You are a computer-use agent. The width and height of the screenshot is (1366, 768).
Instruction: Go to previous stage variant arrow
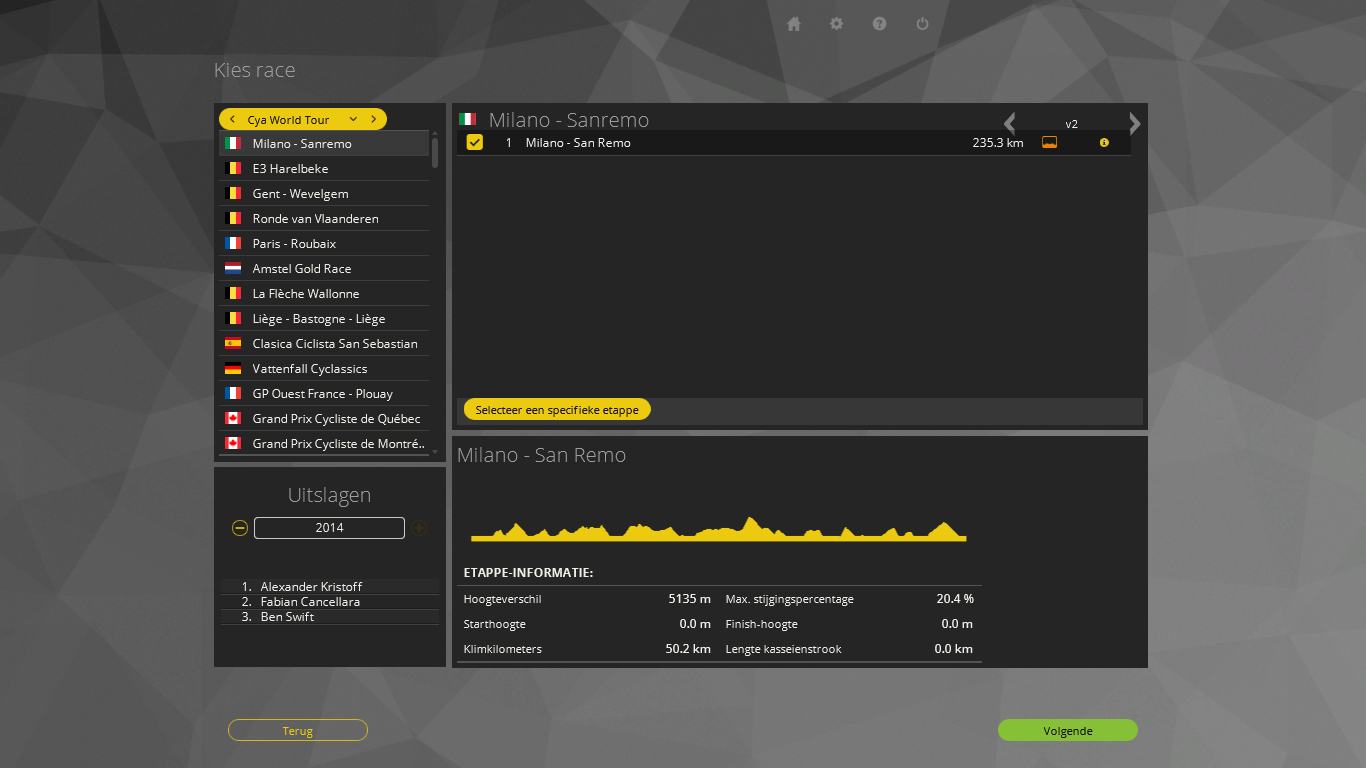point(1010,123)
